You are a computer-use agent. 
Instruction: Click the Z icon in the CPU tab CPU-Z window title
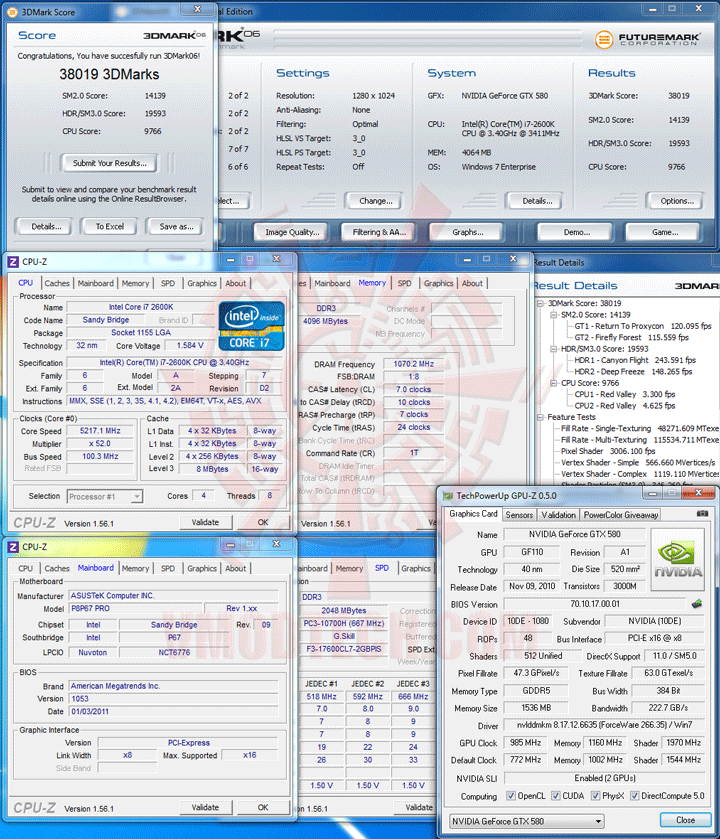pyautogui.click(x=13, y=262)
